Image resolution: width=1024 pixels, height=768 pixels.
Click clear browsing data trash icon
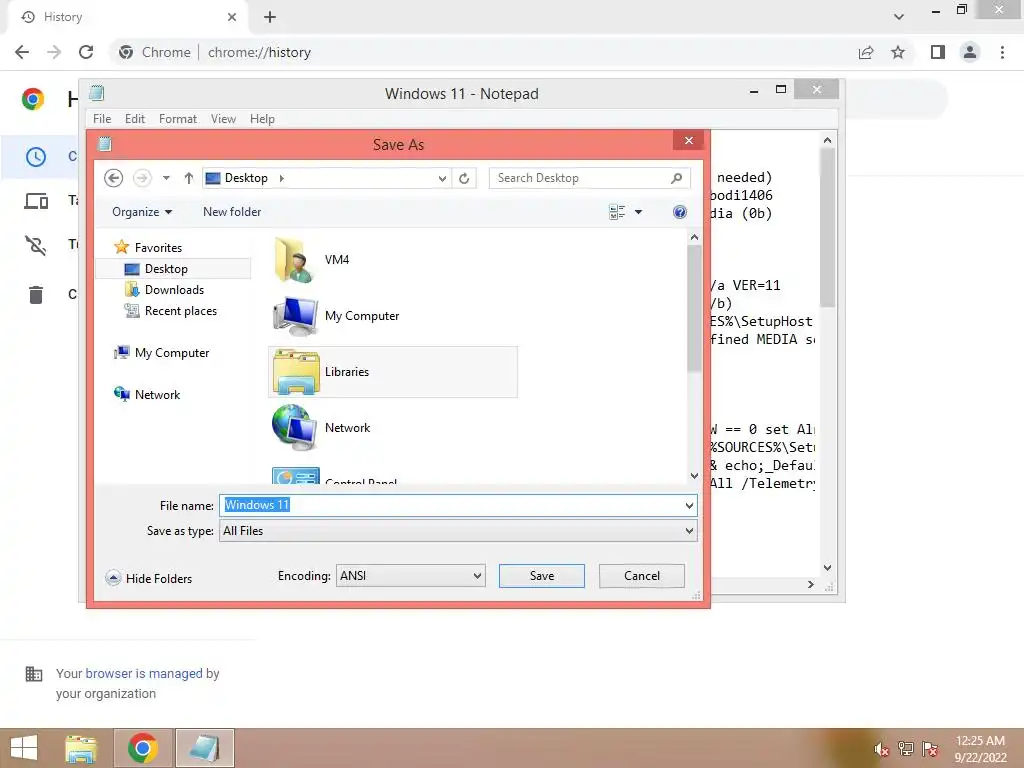[x=36, y=295]
